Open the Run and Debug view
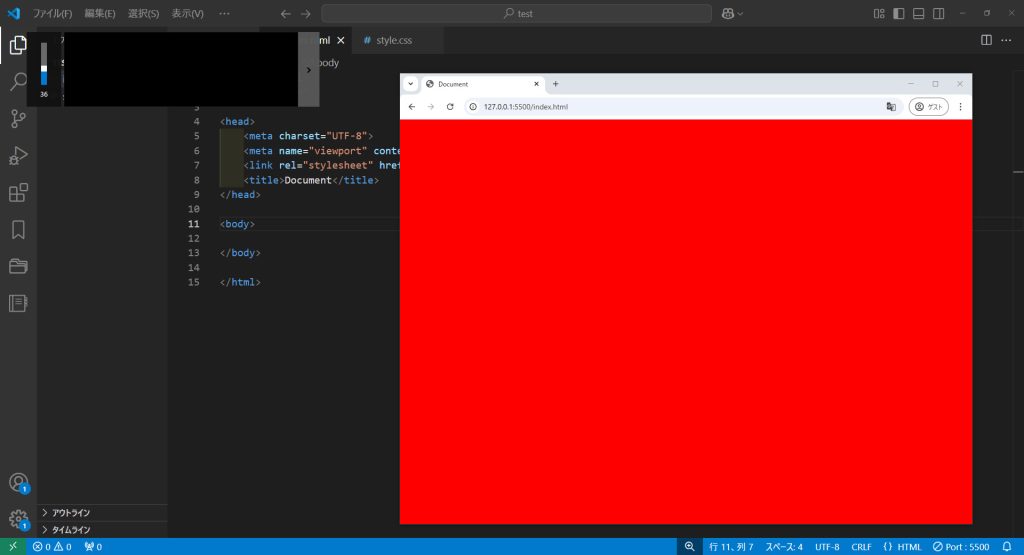The width and height of the screenshot is (1024, 555). pyautogui.click(x=18, y=156)
